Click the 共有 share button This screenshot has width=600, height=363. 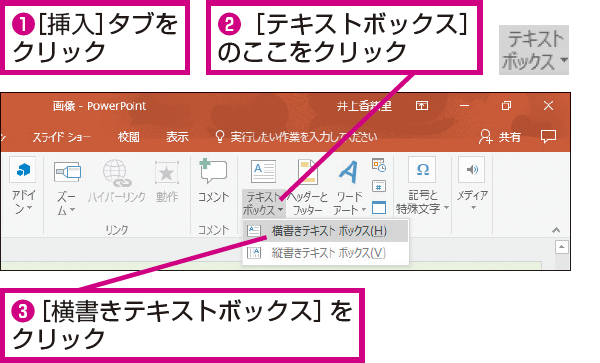point(499,137)
